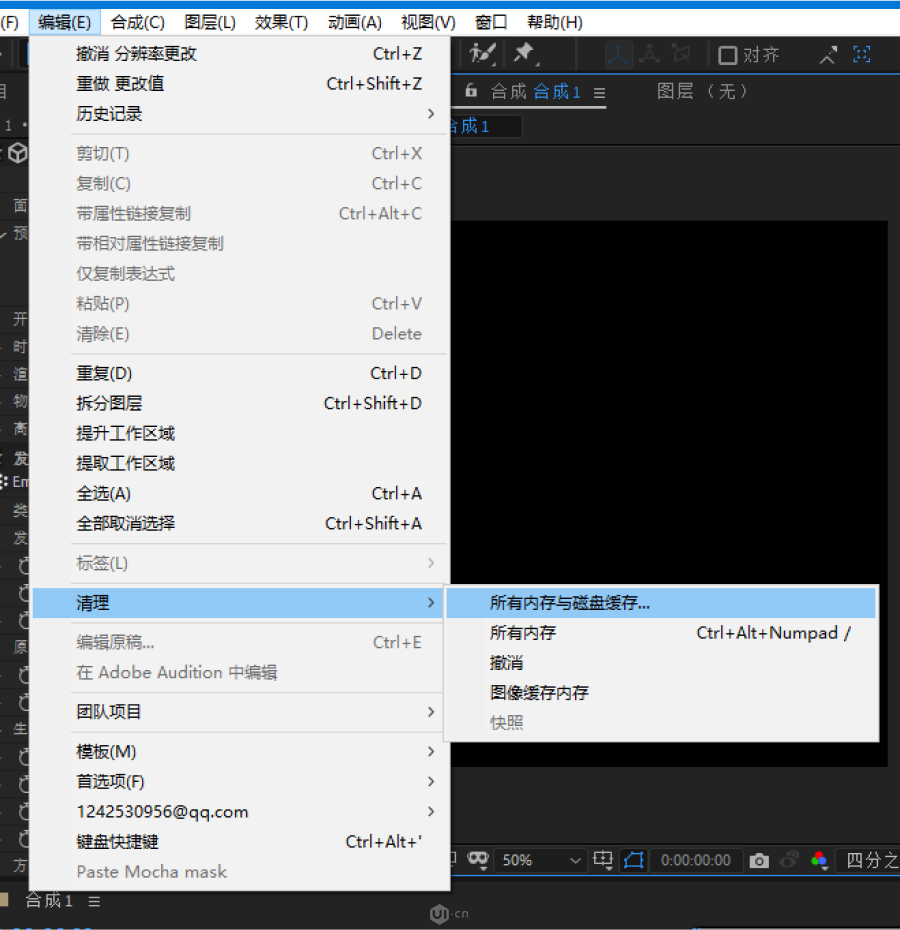Open the 合成(C) menu
Image resolution: width=900 pixels, height=930 pixels.
tap(137, 23)
